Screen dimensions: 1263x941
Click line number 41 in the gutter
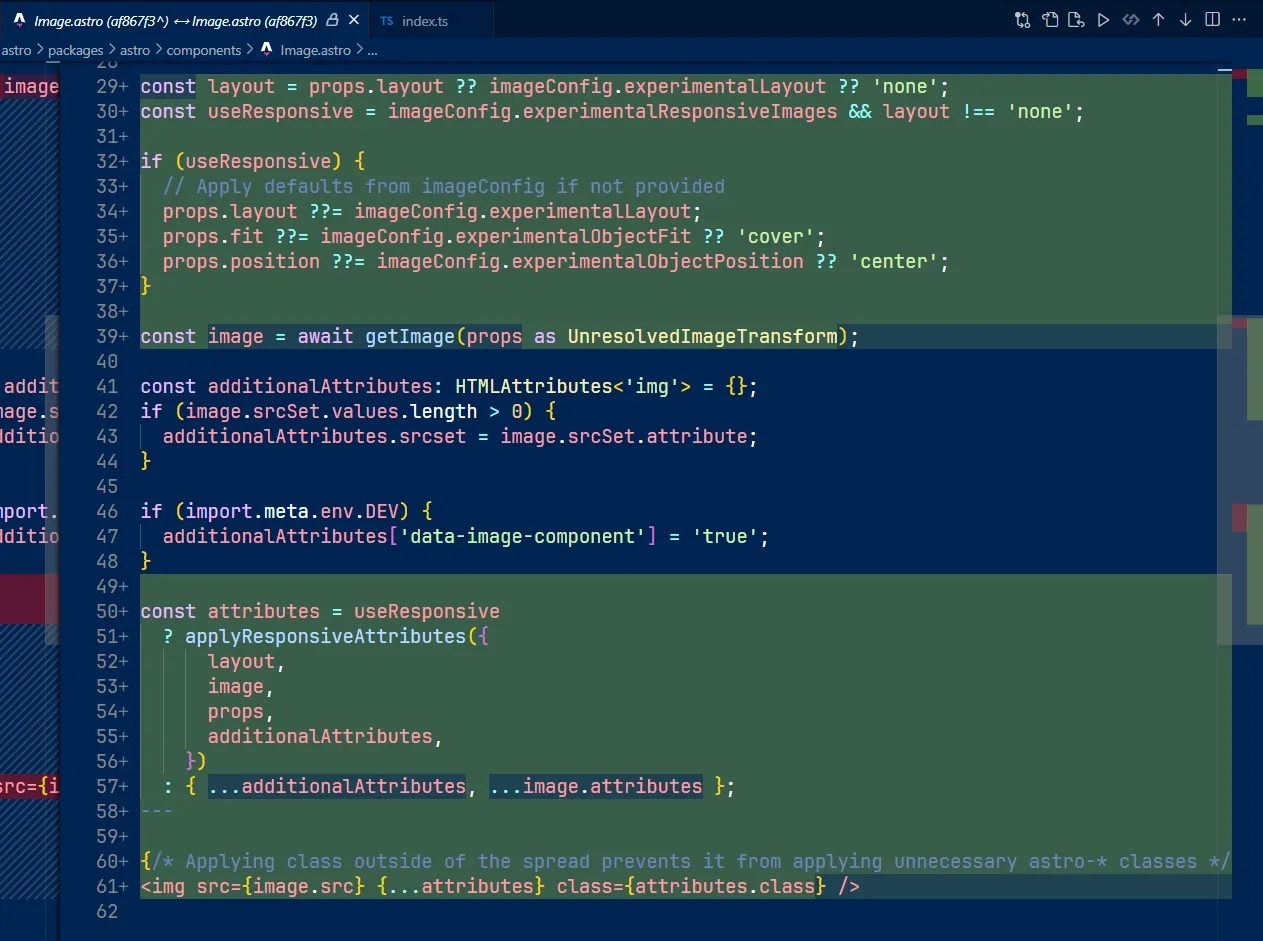pyautogui.click(x=107, y=387)
